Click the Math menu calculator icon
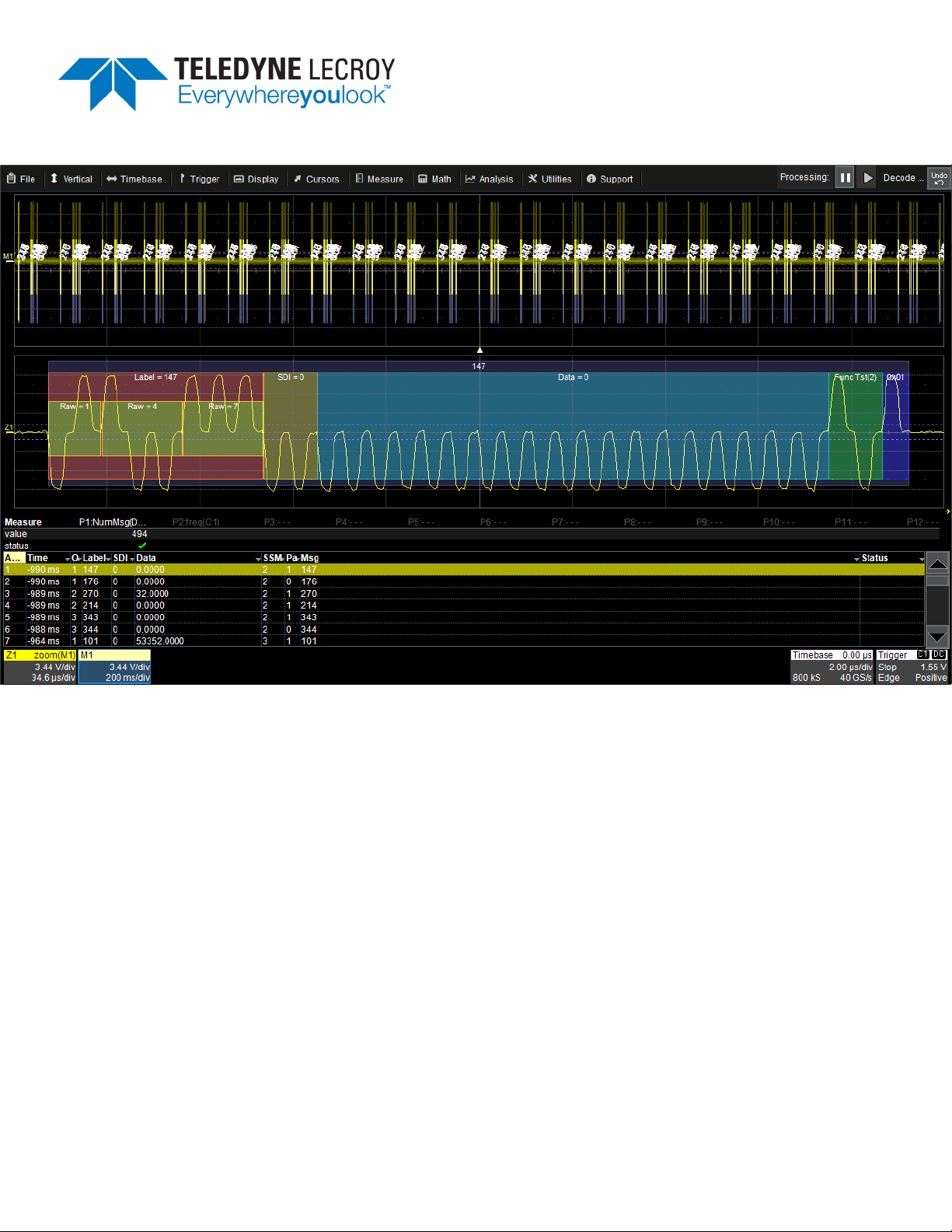The height and width of the screenshot is (1232, 952). point(423,179)
